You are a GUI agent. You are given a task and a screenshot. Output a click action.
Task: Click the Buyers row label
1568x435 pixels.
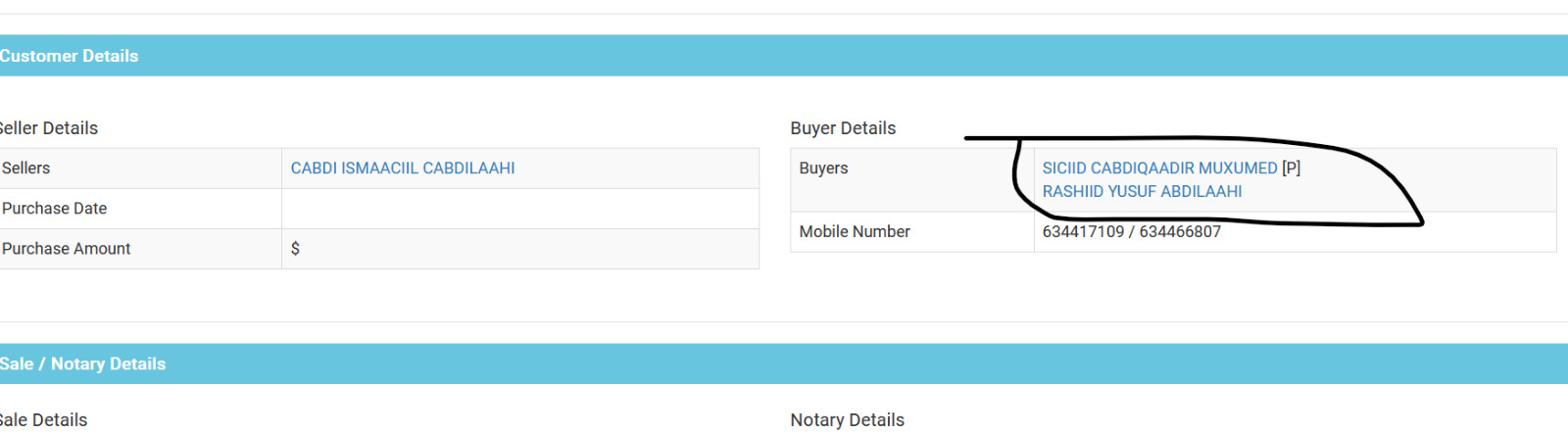coord(912,180)
